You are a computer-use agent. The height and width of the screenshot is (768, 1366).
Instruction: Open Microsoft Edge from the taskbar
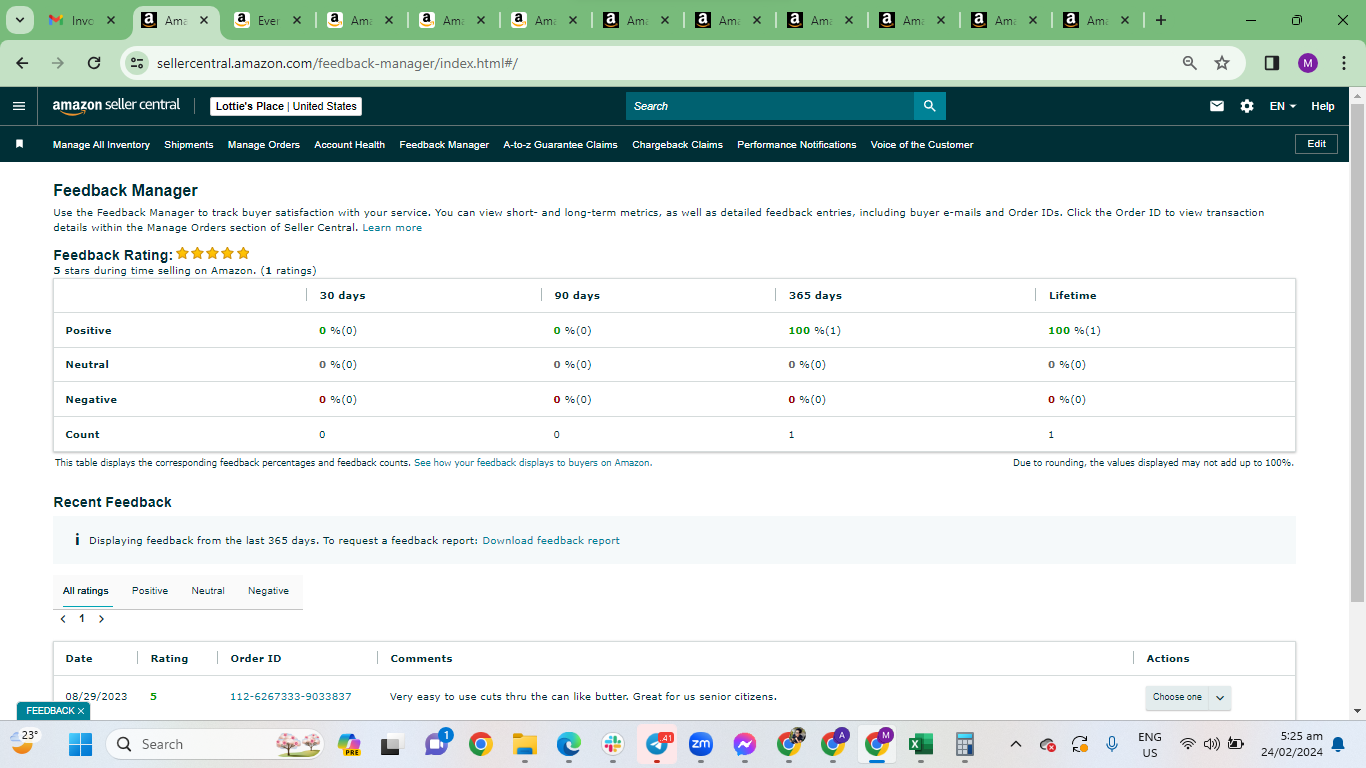pos(569,744)
